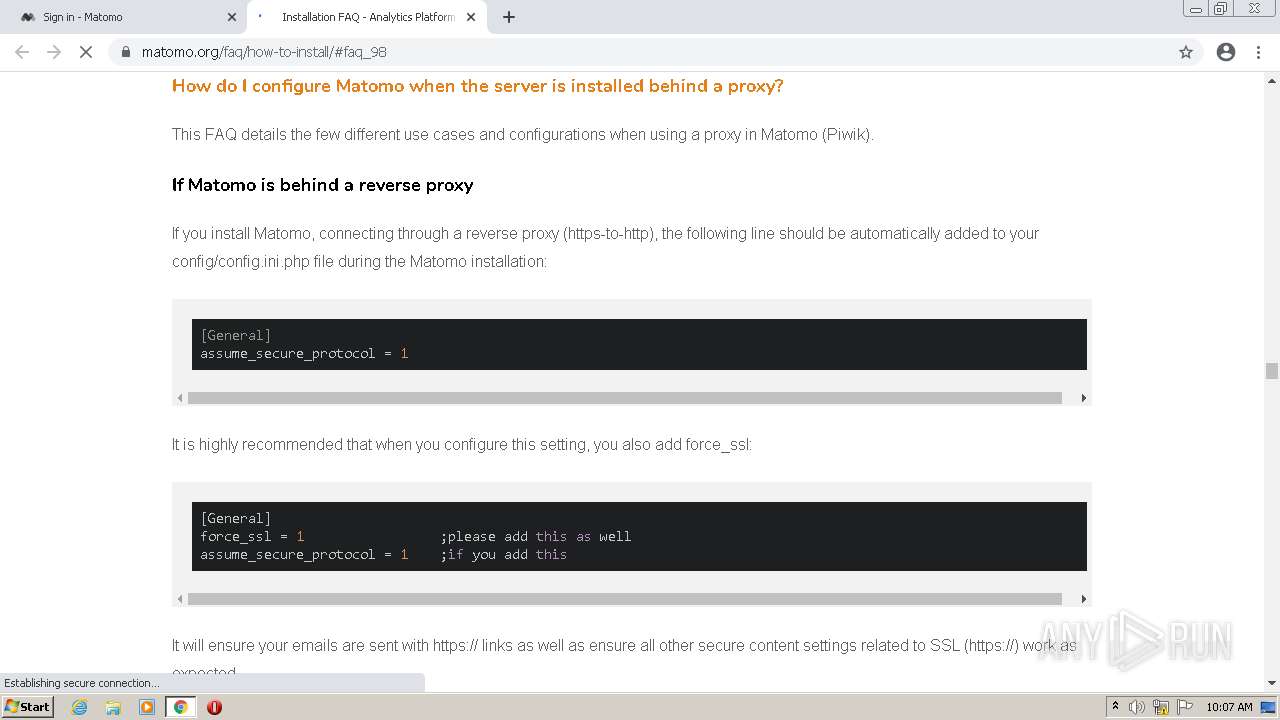Click the page scroll down arrow

[1272, 684]
